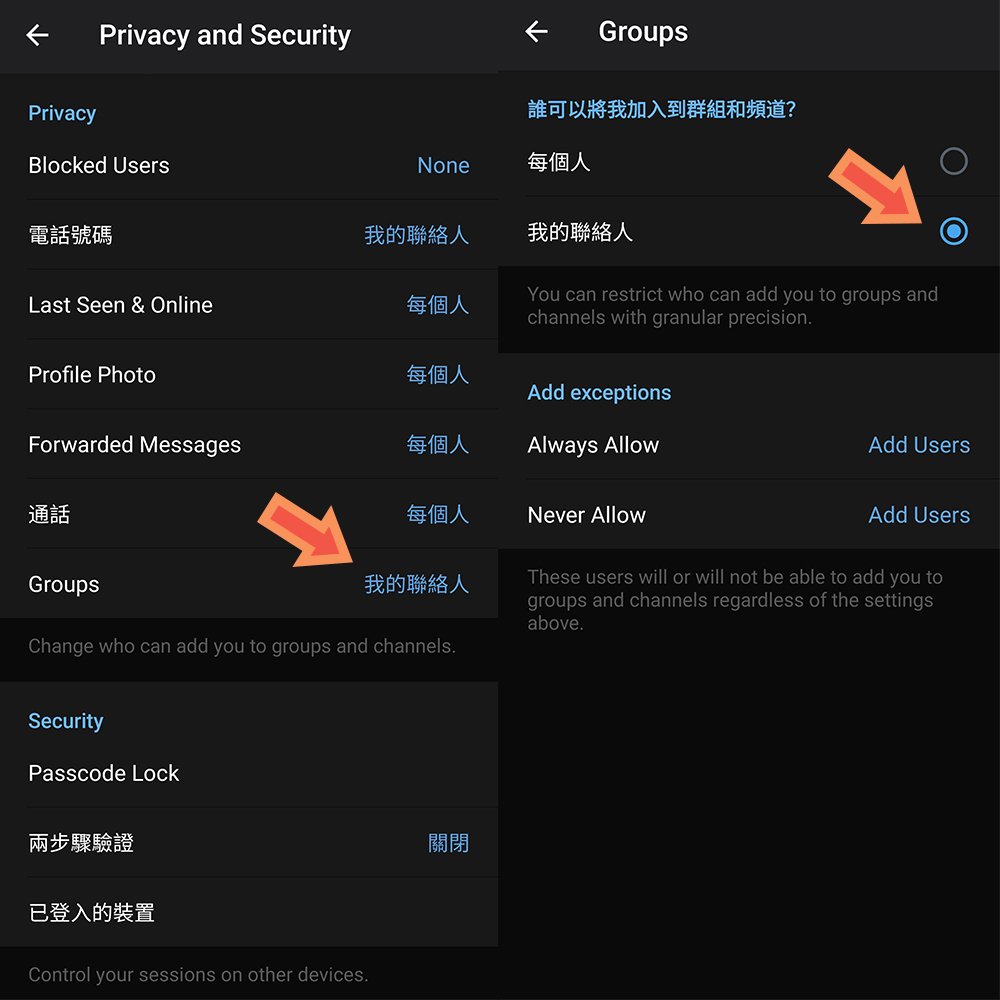The height and width of the screenshot is (1000, 1000).
Task: Open Groups privacy setting
Action: click(64, 584)
